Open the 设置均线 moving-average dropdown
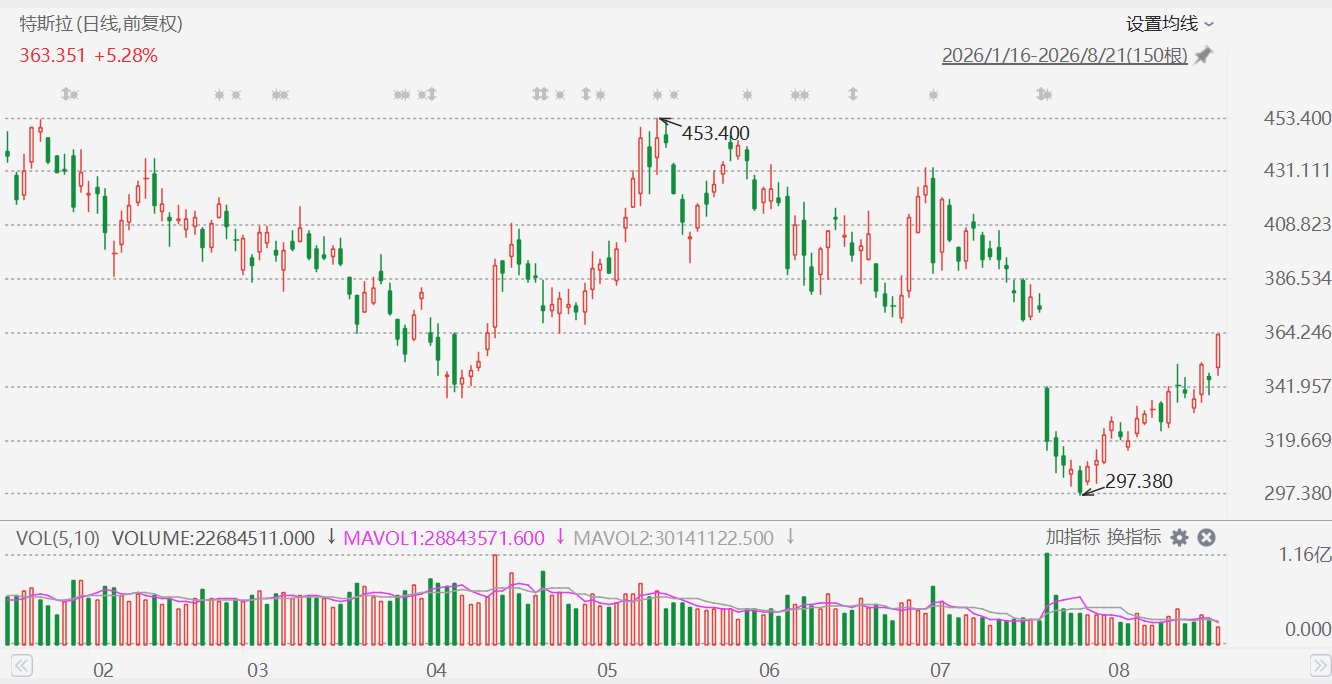The image size is (1332, 684). [1170, 23]
